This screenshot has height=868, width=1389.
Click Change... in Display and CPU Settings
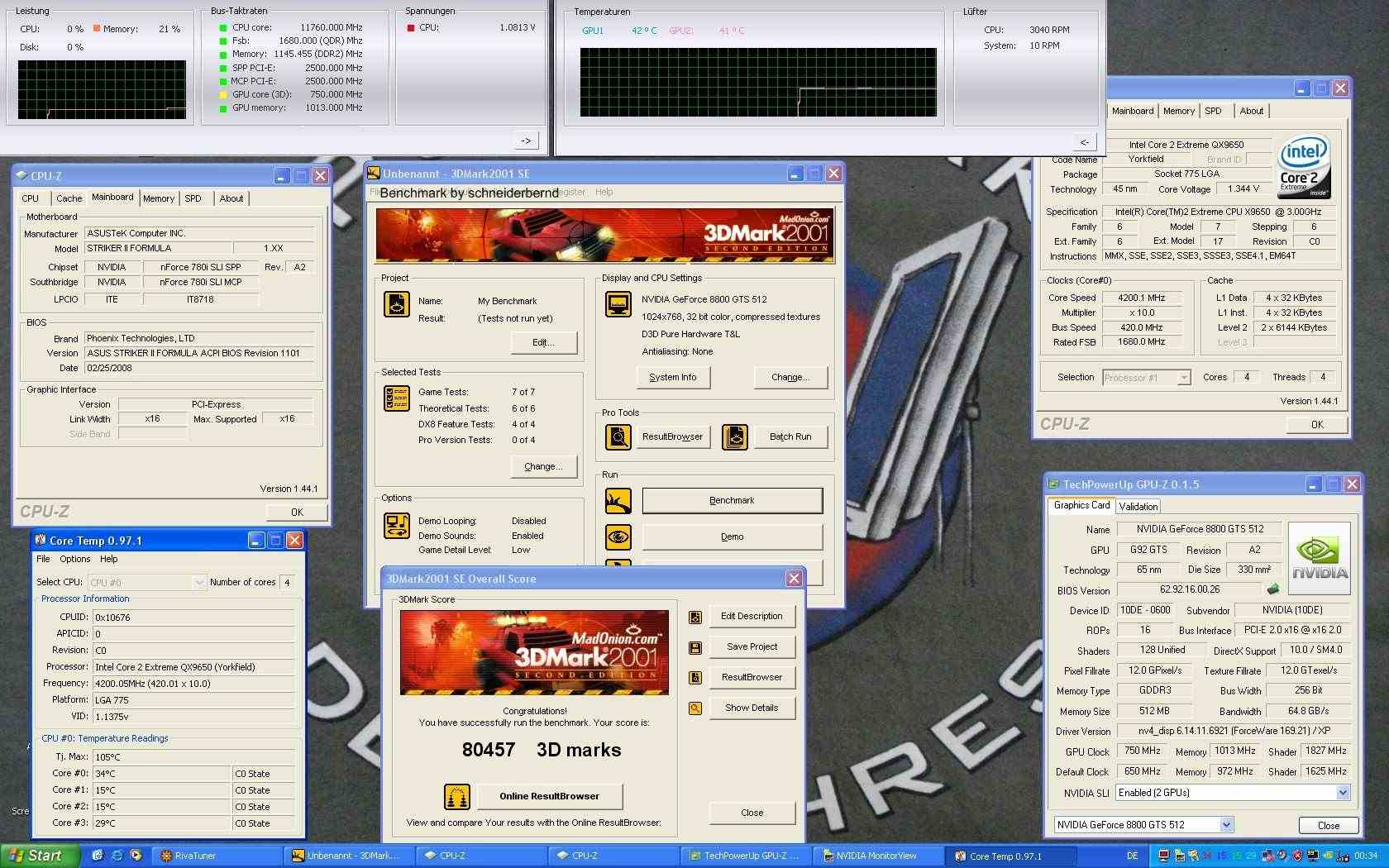[790, 378]
